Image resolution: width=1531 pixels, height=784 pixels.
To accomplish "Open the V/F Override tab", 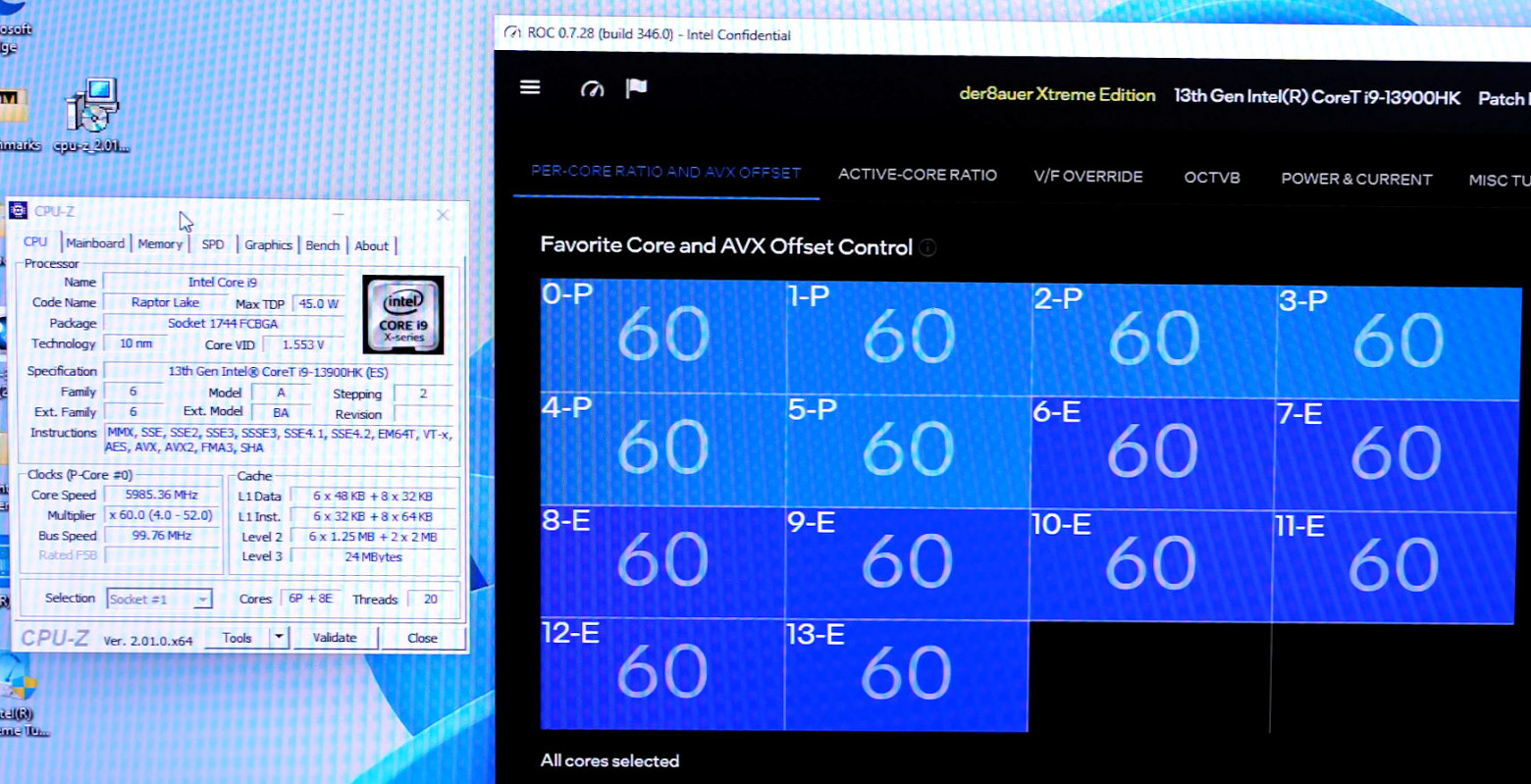I will 1088,177.
